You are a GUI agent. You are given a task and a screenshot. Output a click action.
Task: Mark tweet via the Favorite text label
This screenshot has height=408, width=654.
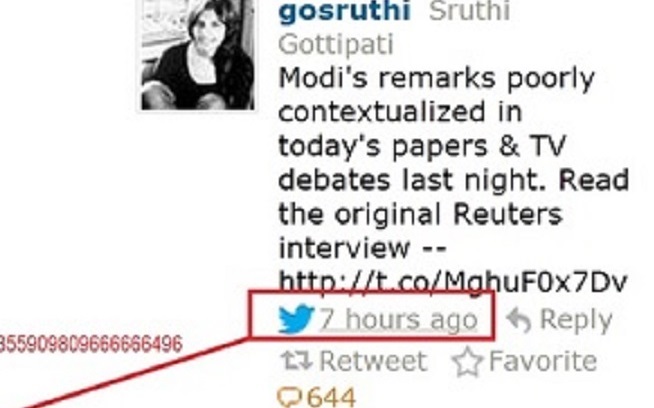[543, 361]
